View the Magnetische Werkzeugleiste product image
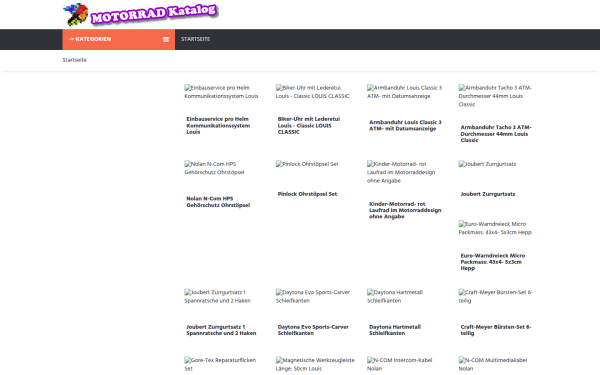Image resolution: width=600 pixels, height=375 pixels. click(x=315, y=364)
